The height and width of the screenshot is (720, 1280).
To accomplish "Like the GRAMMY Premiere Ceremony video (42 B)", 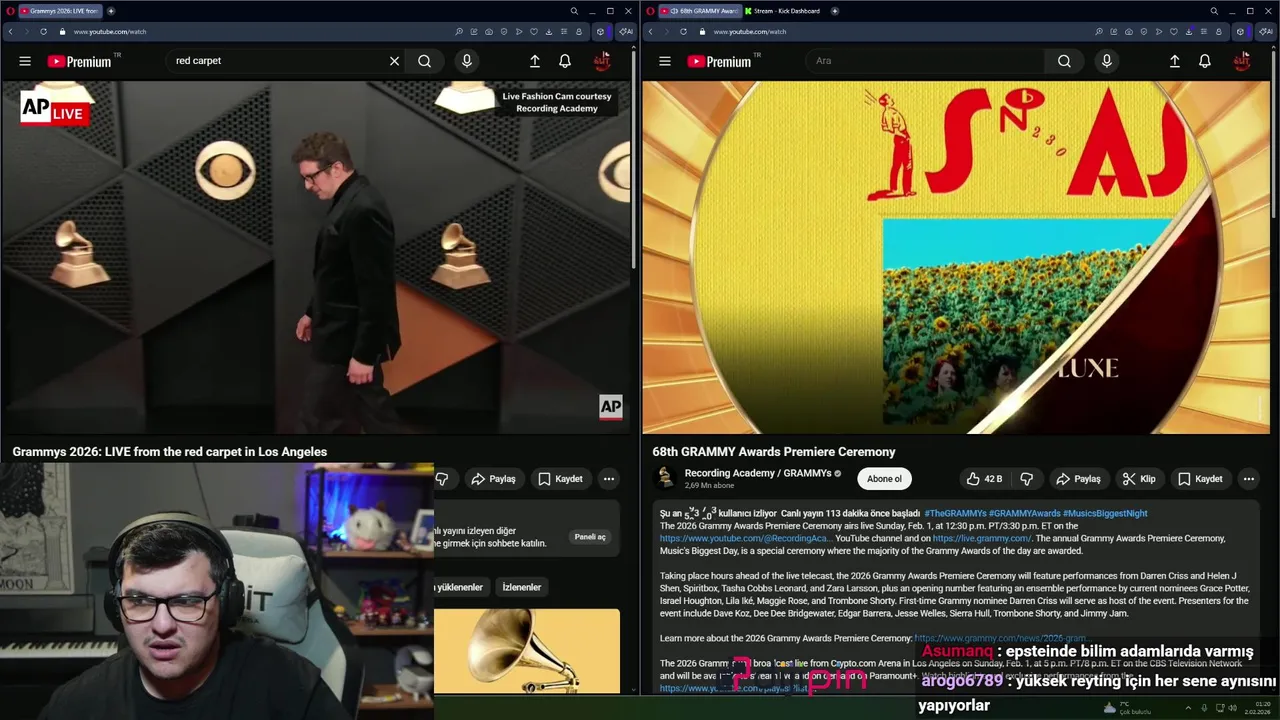I will point(984,479).
